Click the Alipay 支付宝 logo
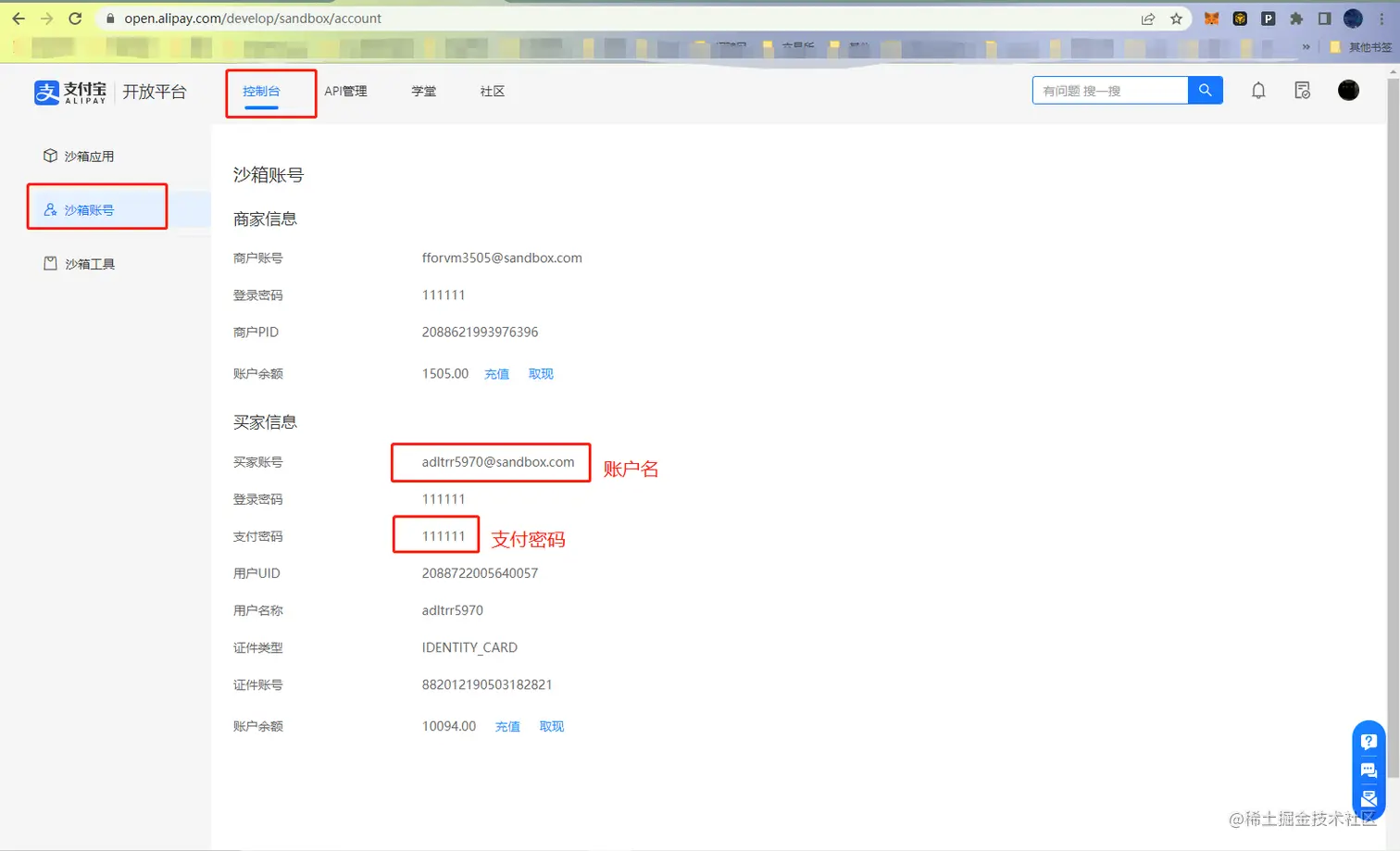 pos(70,92)
